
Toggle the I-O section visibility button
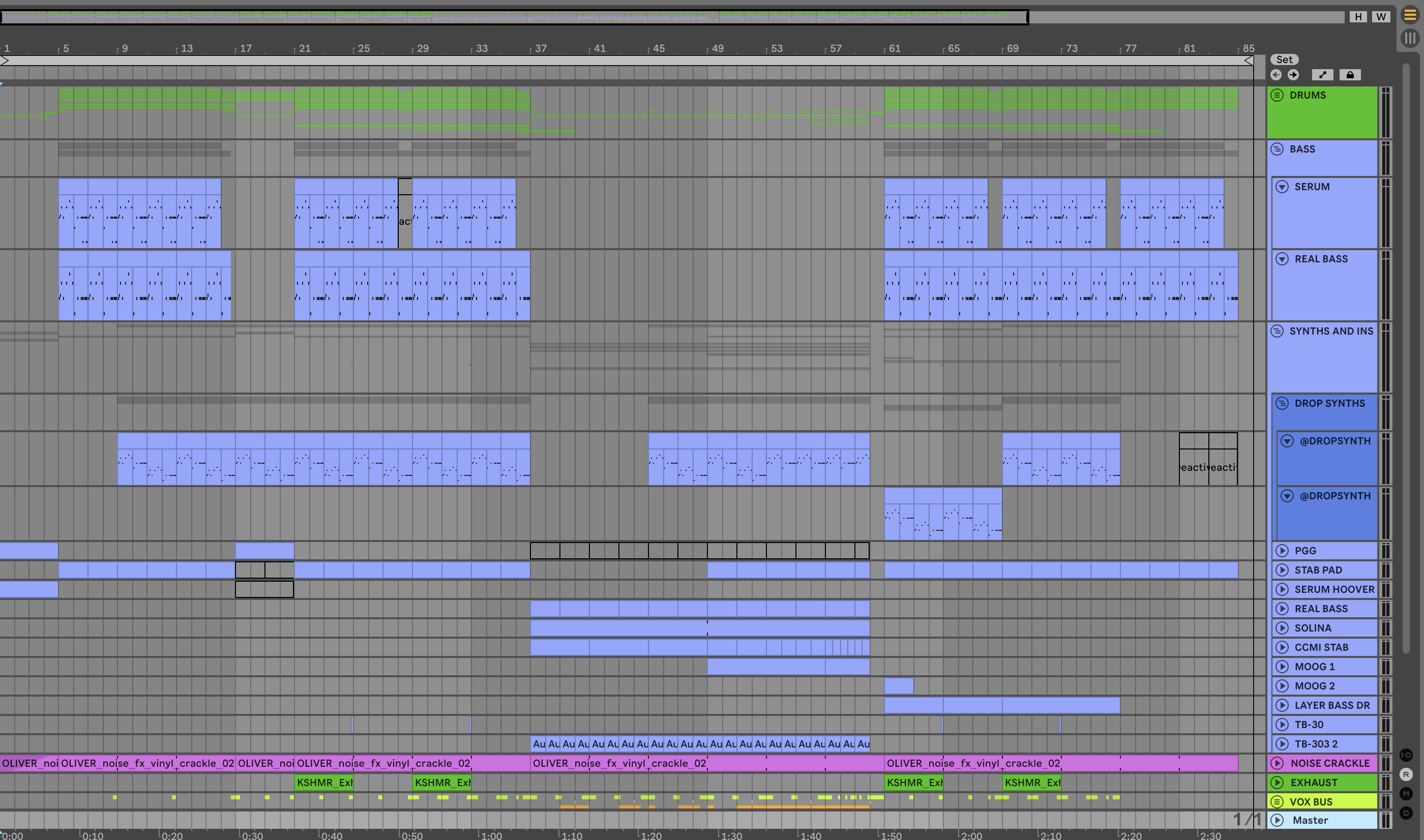click(x=1407, y=755)
